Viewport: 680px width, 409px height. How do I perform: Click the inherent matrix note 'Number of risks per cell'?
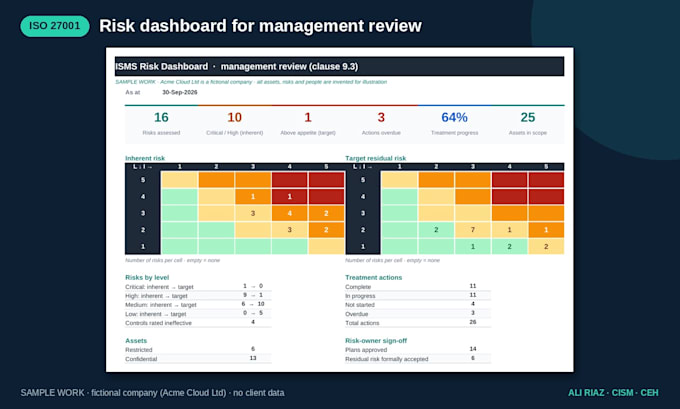pyautogui.click(x=173, y=260)
